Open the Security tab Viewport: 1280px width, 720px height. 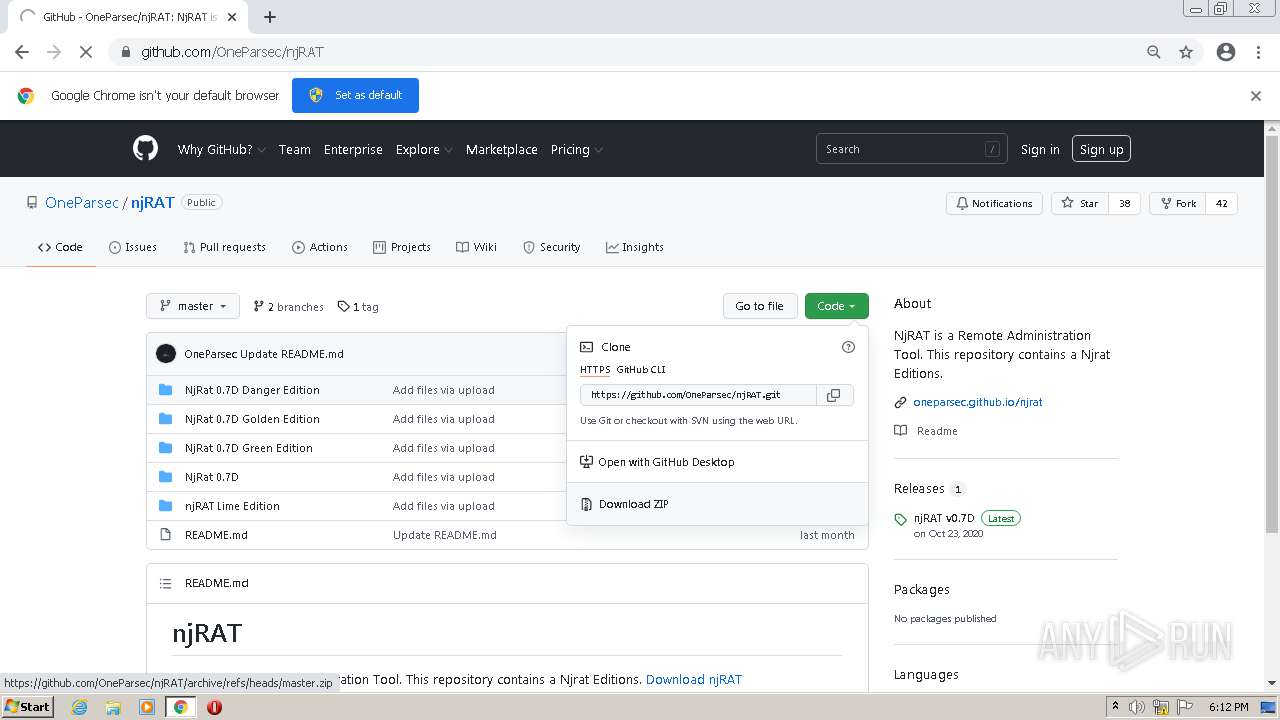552,247
